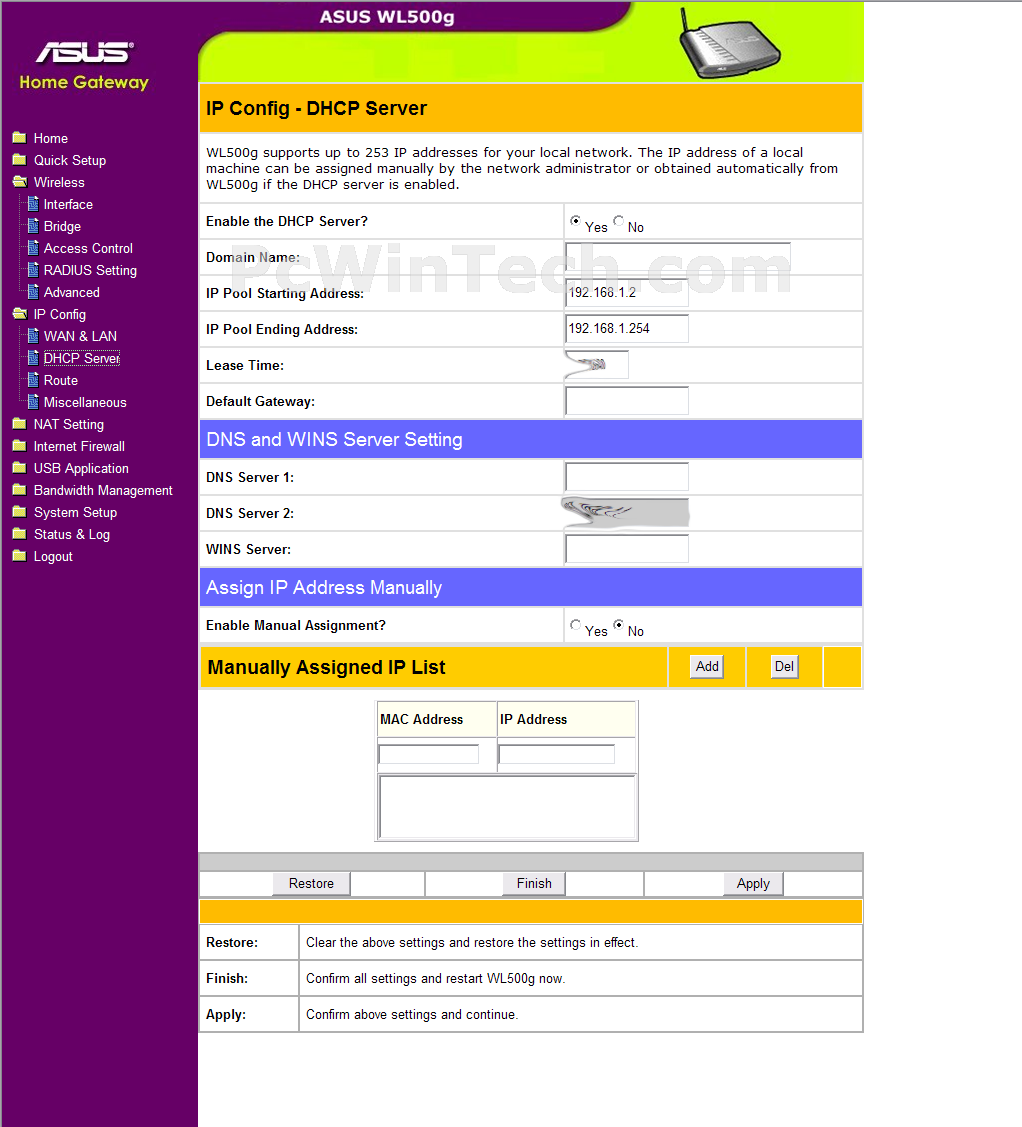Collapse the IP Config open-folder icon

click(19, 313)
